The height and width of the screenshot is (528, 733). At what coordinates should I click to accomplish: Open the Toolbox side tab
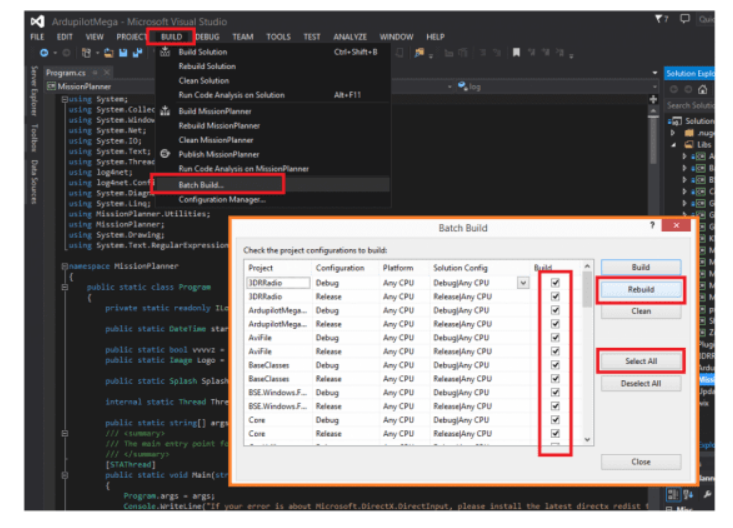[x=34, y=138]
